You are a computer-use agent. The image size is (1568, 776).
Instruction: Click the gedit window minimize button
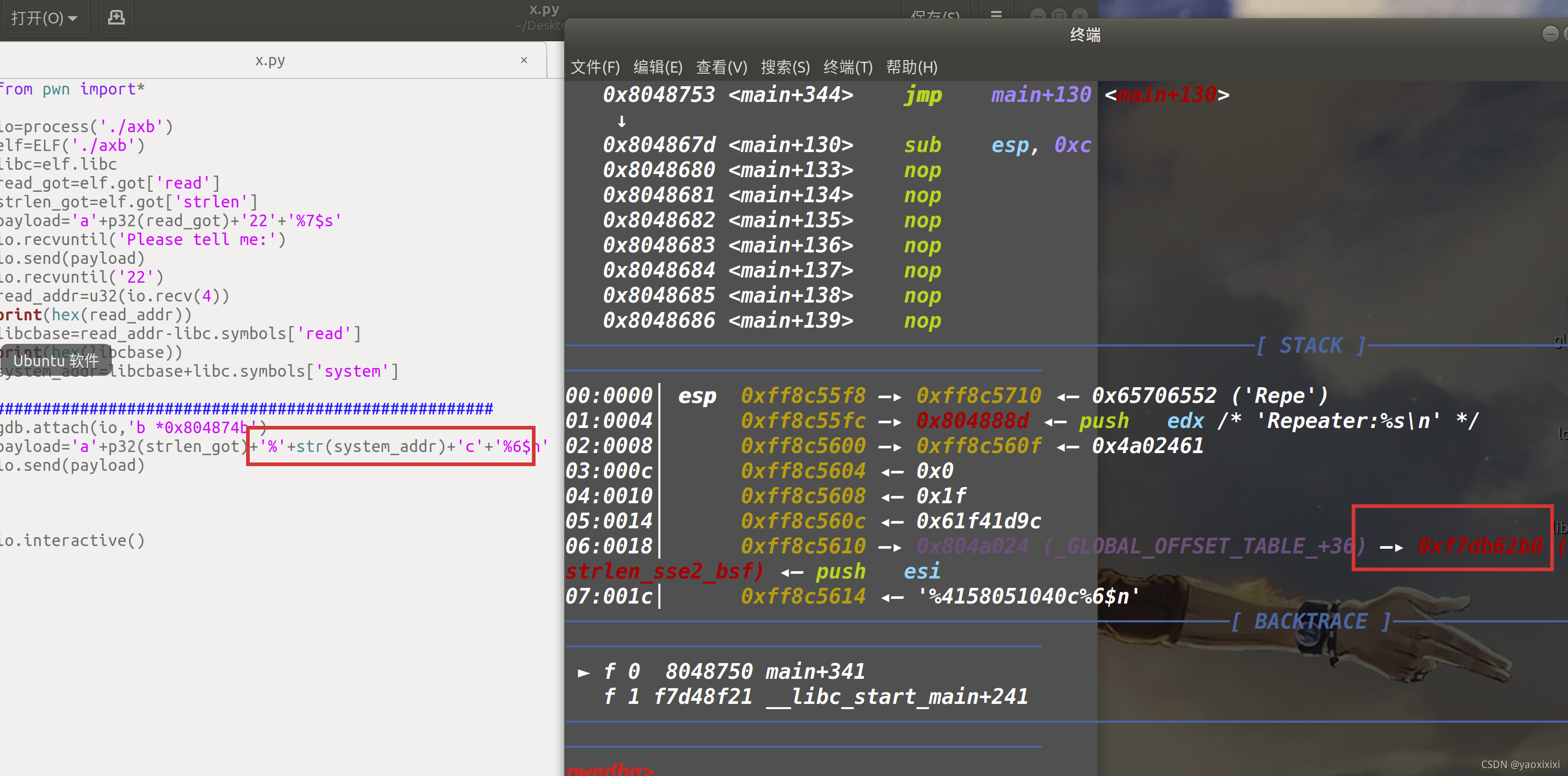(x=1038, y=14)
